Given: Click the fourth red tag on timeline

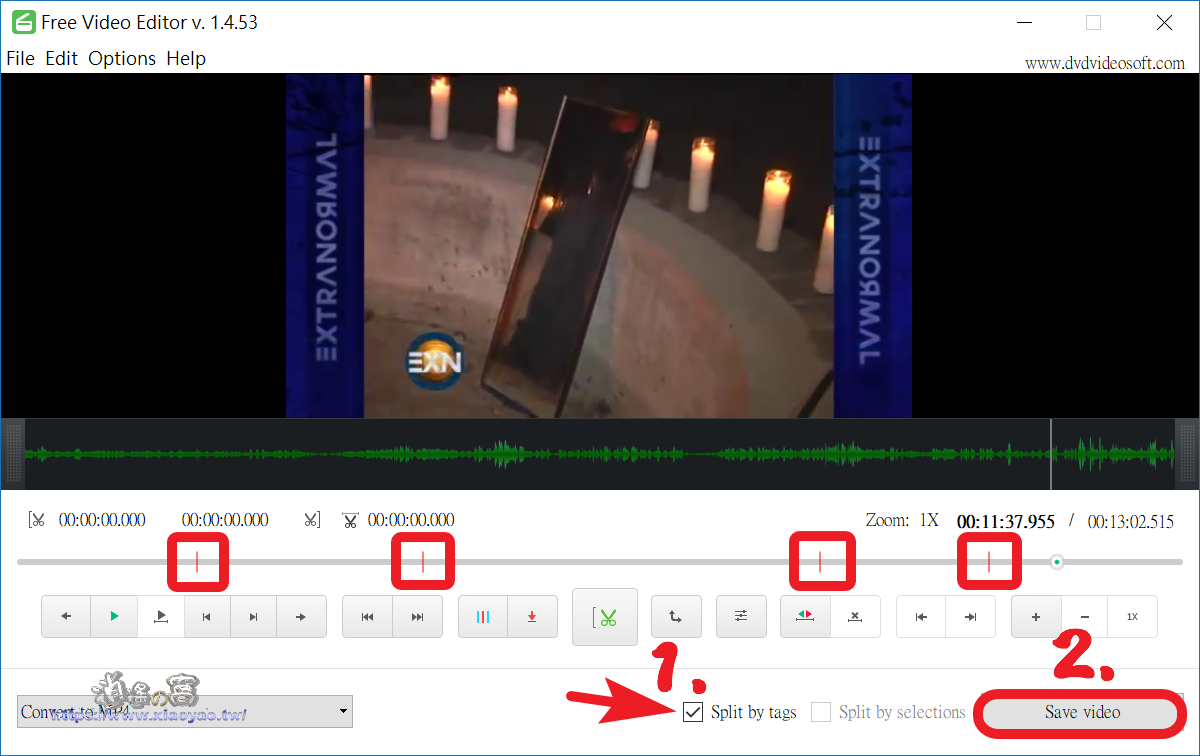Looking at the screenshot, I should coord(989,562).
